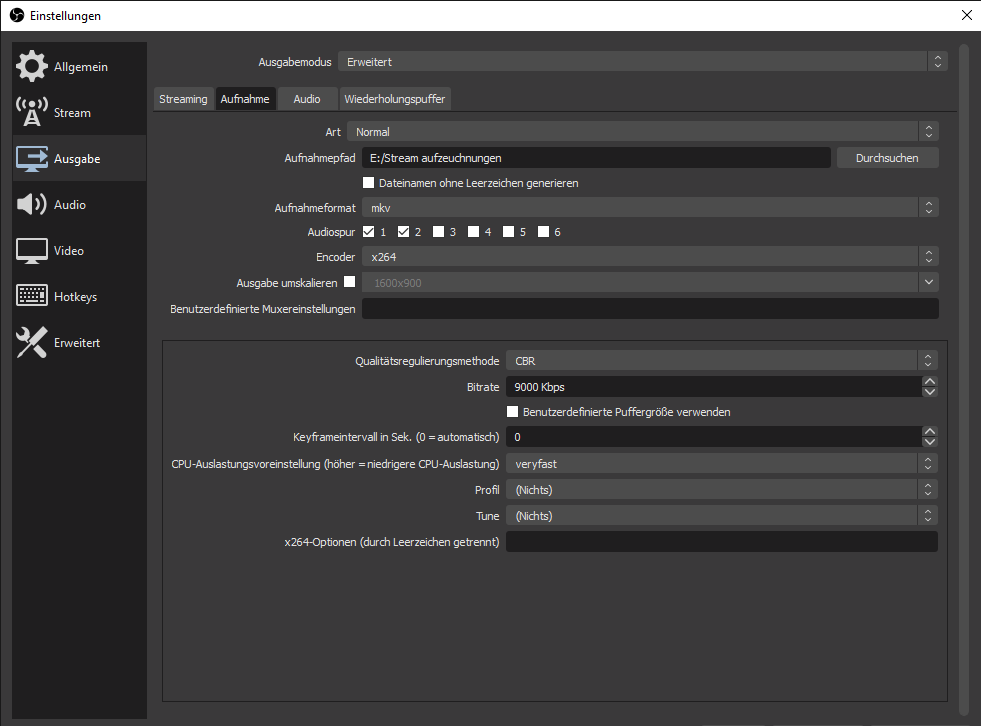Click the x264-Optionen text field
Image resolution: width=981 pixels, height=726 pixels.
[721, 542]
